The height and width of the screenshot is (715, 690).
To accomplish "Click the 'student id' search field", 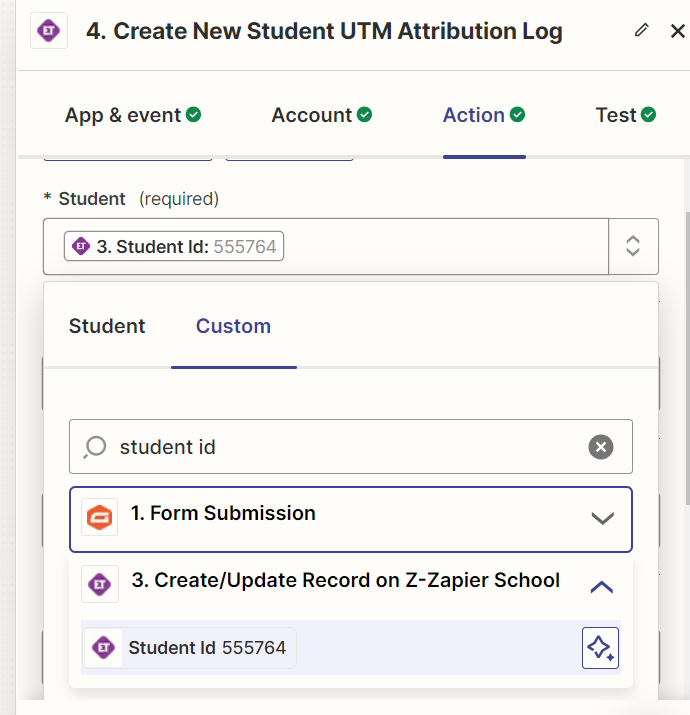I will [x=351, y=446].
